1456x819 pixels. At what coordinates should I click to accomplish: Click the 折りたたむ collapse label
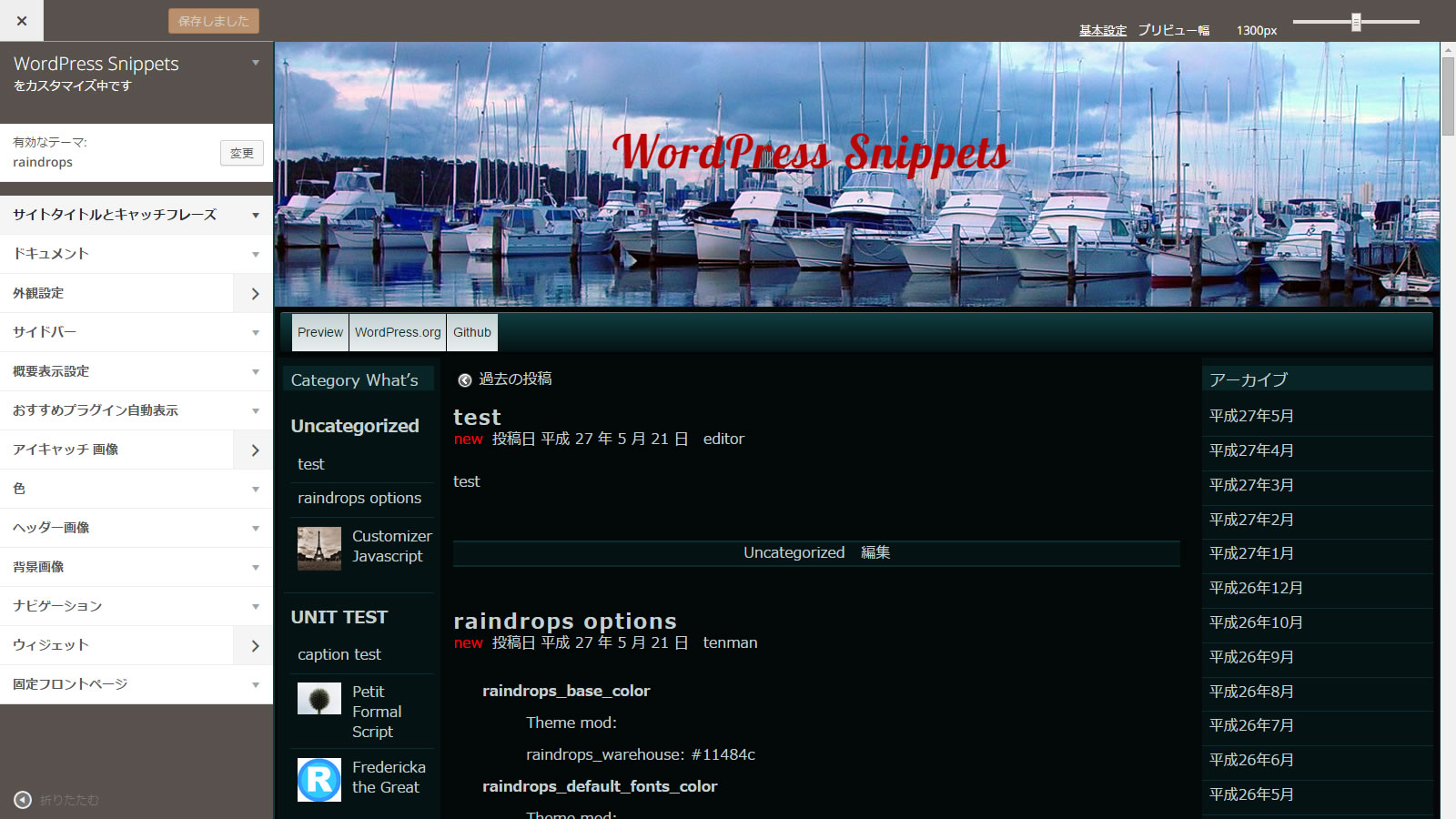(69, 800)
